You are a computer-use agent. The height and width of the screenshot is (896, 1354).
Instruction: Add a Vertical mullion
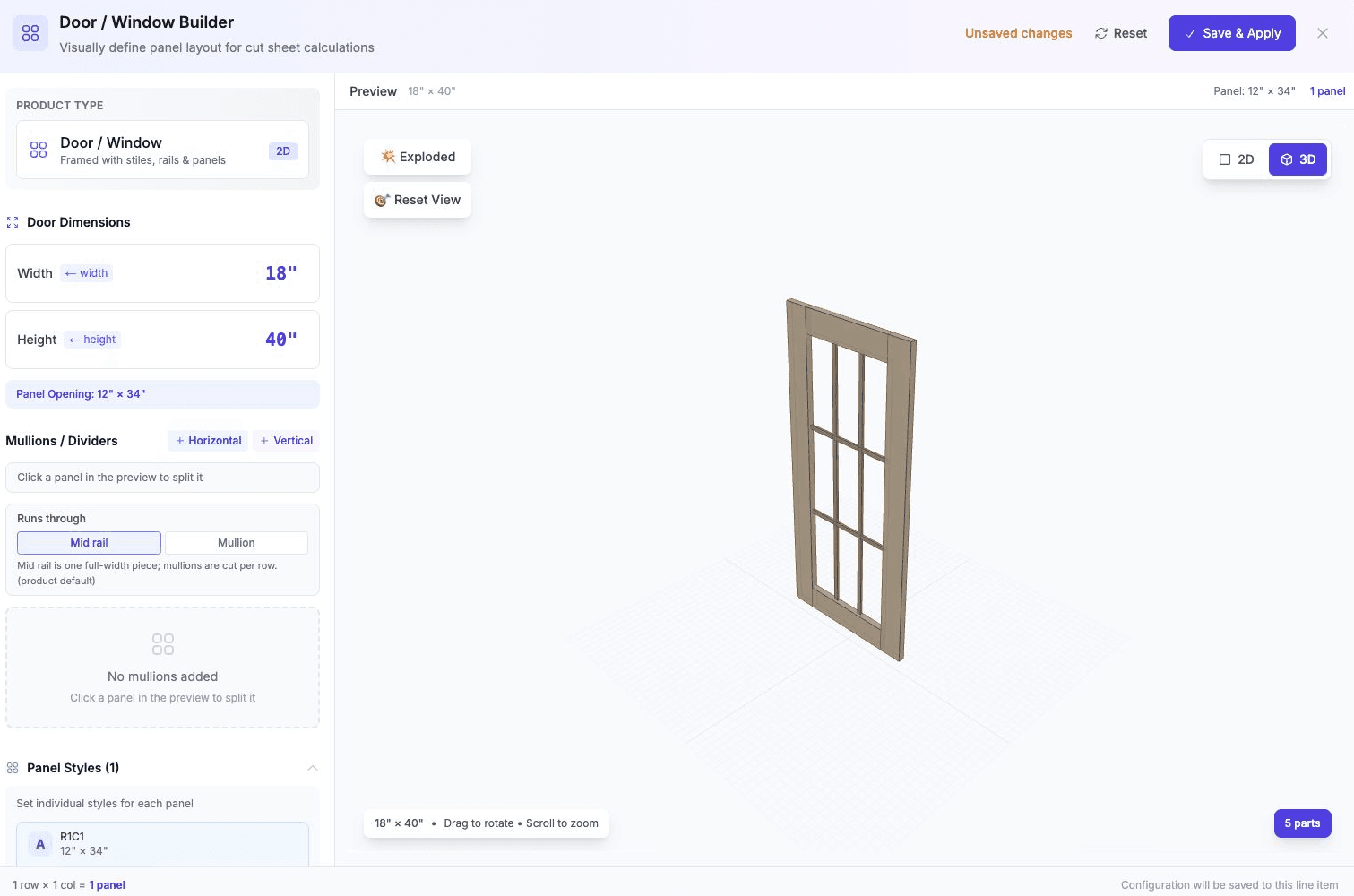pos(286,441)
